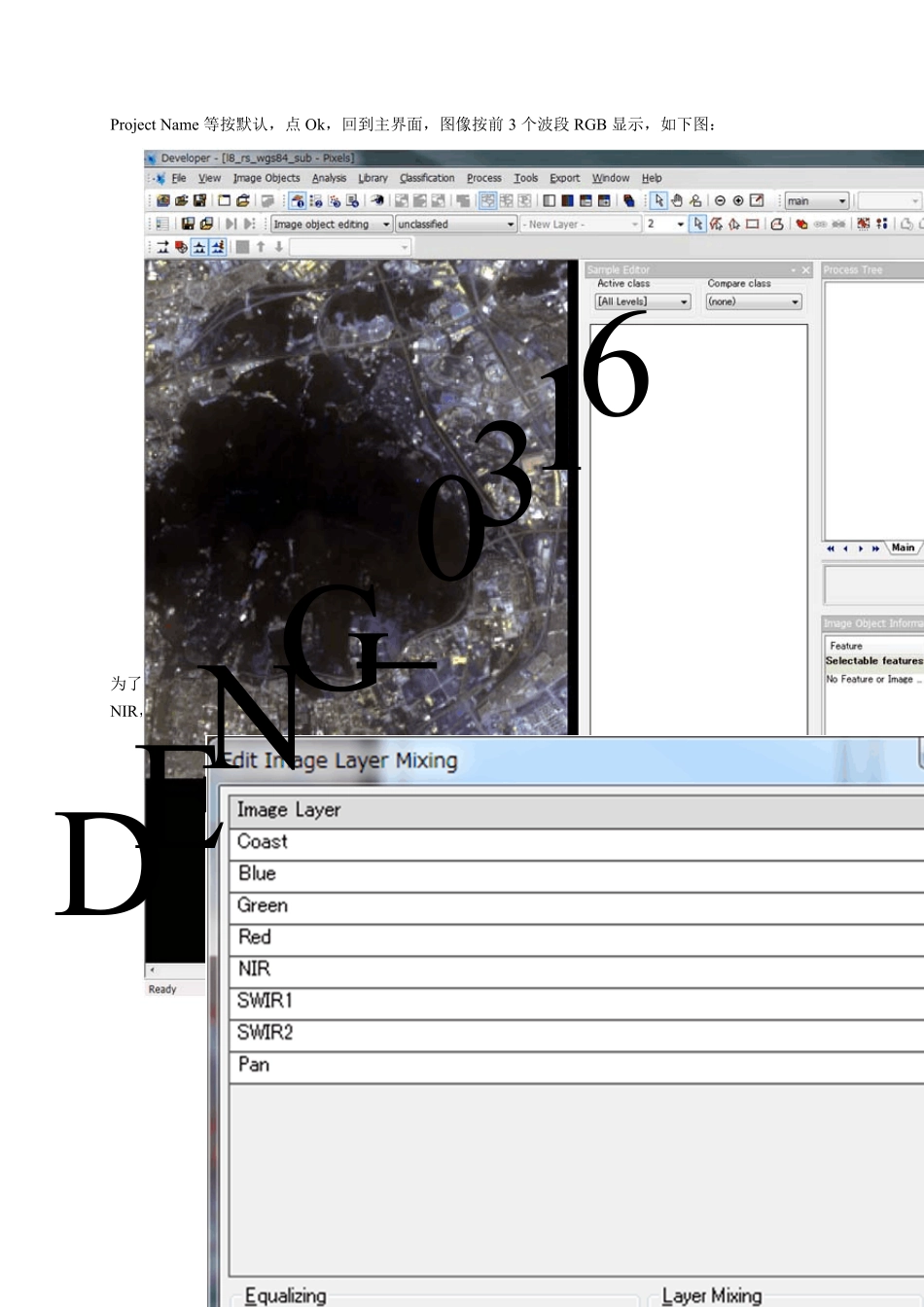
Task: Select the rectangle selection tool
Action: point(752,224)
